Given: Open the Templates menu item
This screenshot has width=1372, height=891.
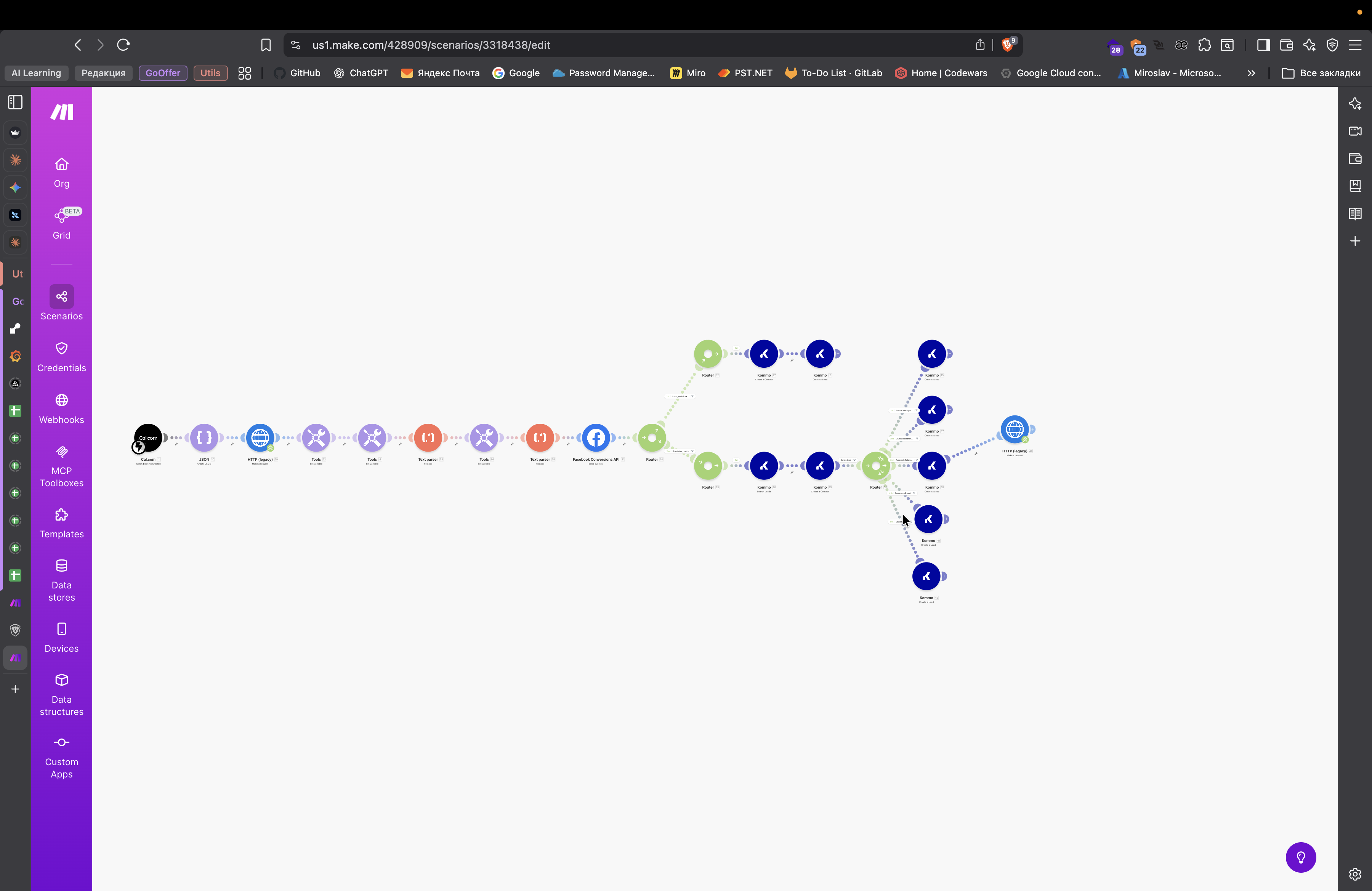Looking at the screenshot, I should coord(62,523).
